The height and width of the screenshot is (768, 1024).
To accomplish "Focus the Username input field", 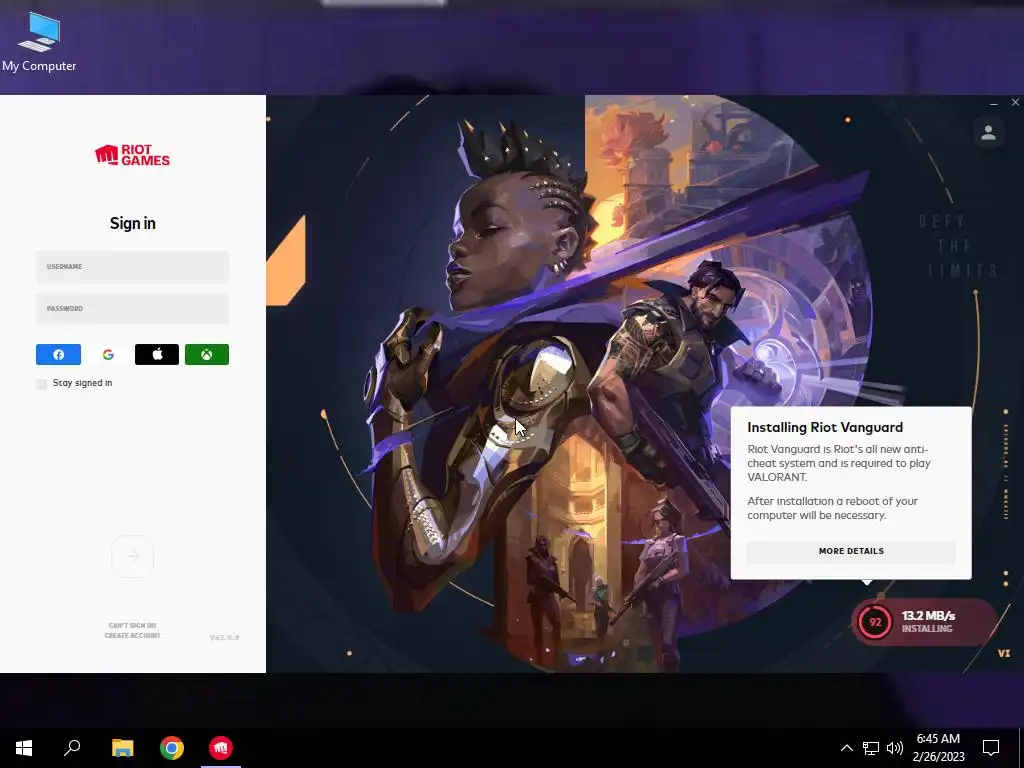I will 133,266.
